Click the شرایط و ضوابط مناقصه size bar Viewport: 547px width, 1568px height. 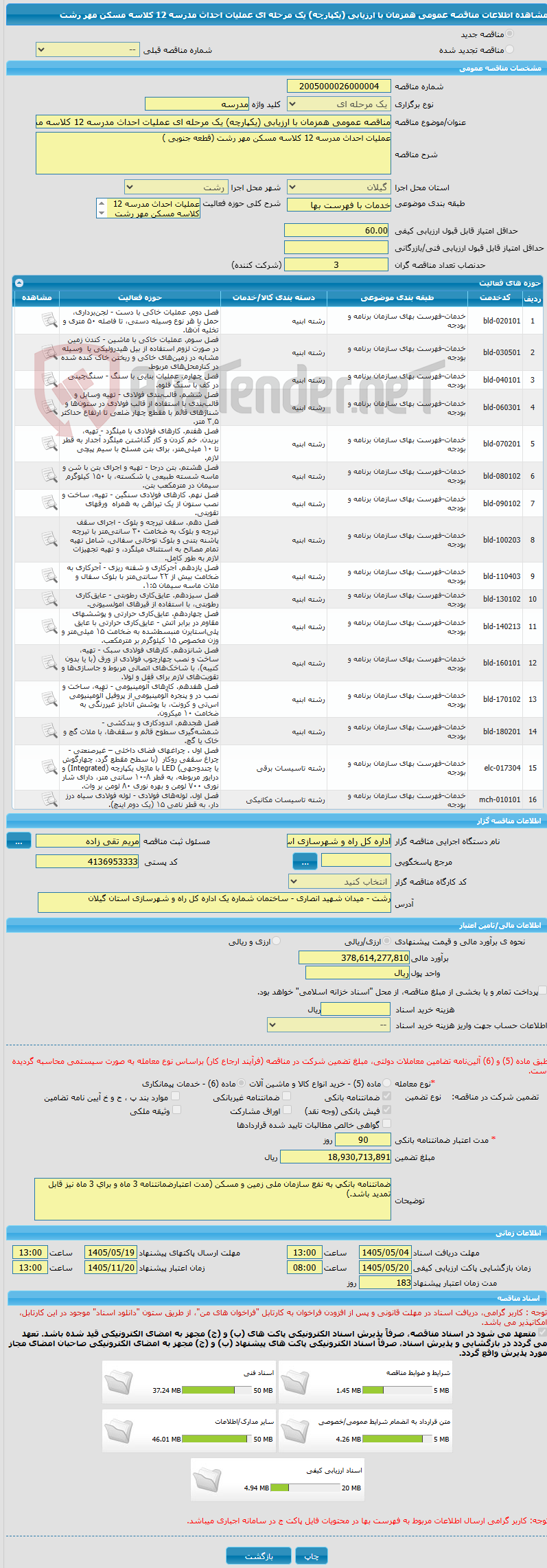click(x=397, y=1391)
